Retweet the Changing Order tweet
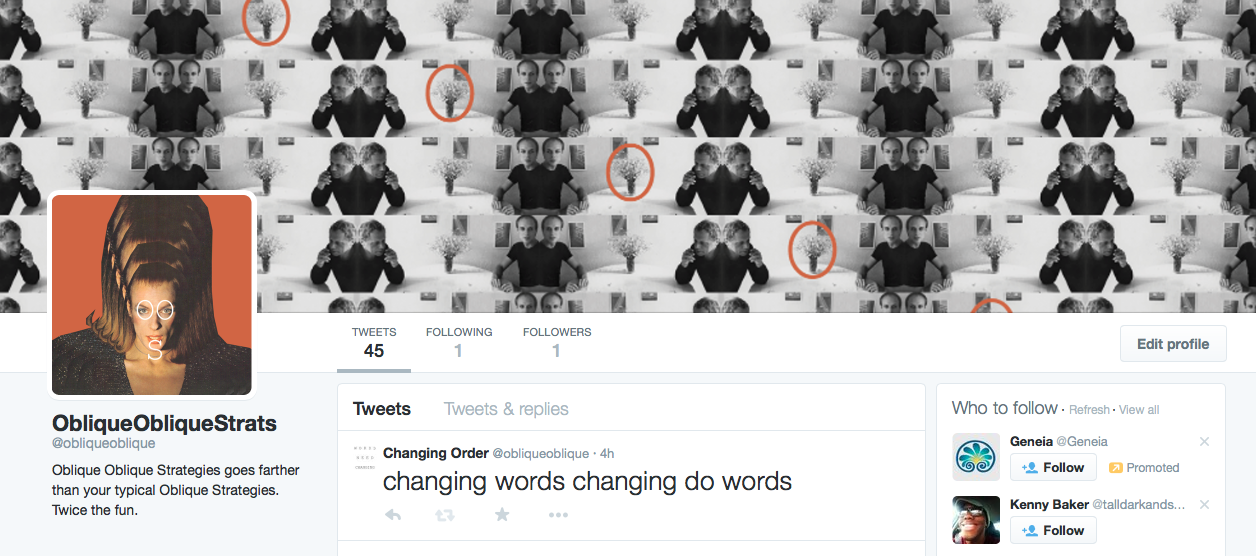This screenshot has height=556, width=1256. click(x=446, y=515)
